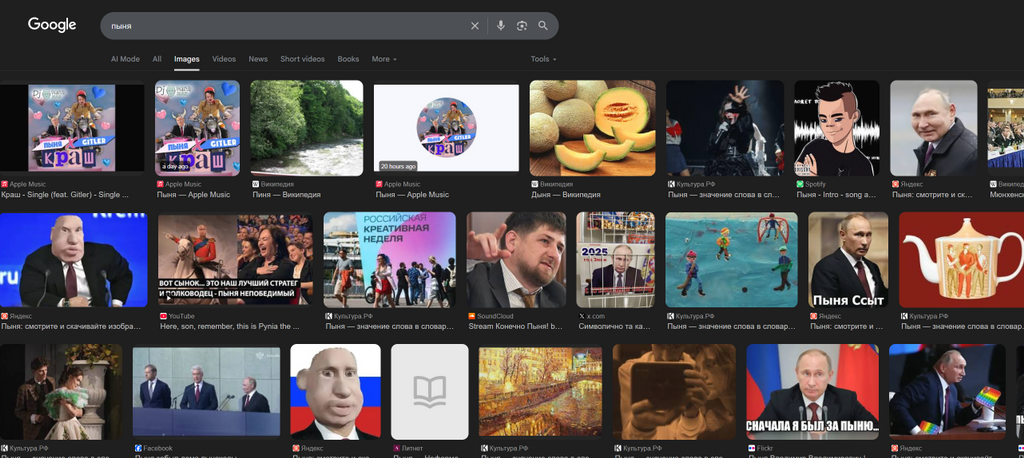Screen dimensions: 1024x458
Task: Open the '20 hours ago' circular cover thumbnail
Action: 447,128
